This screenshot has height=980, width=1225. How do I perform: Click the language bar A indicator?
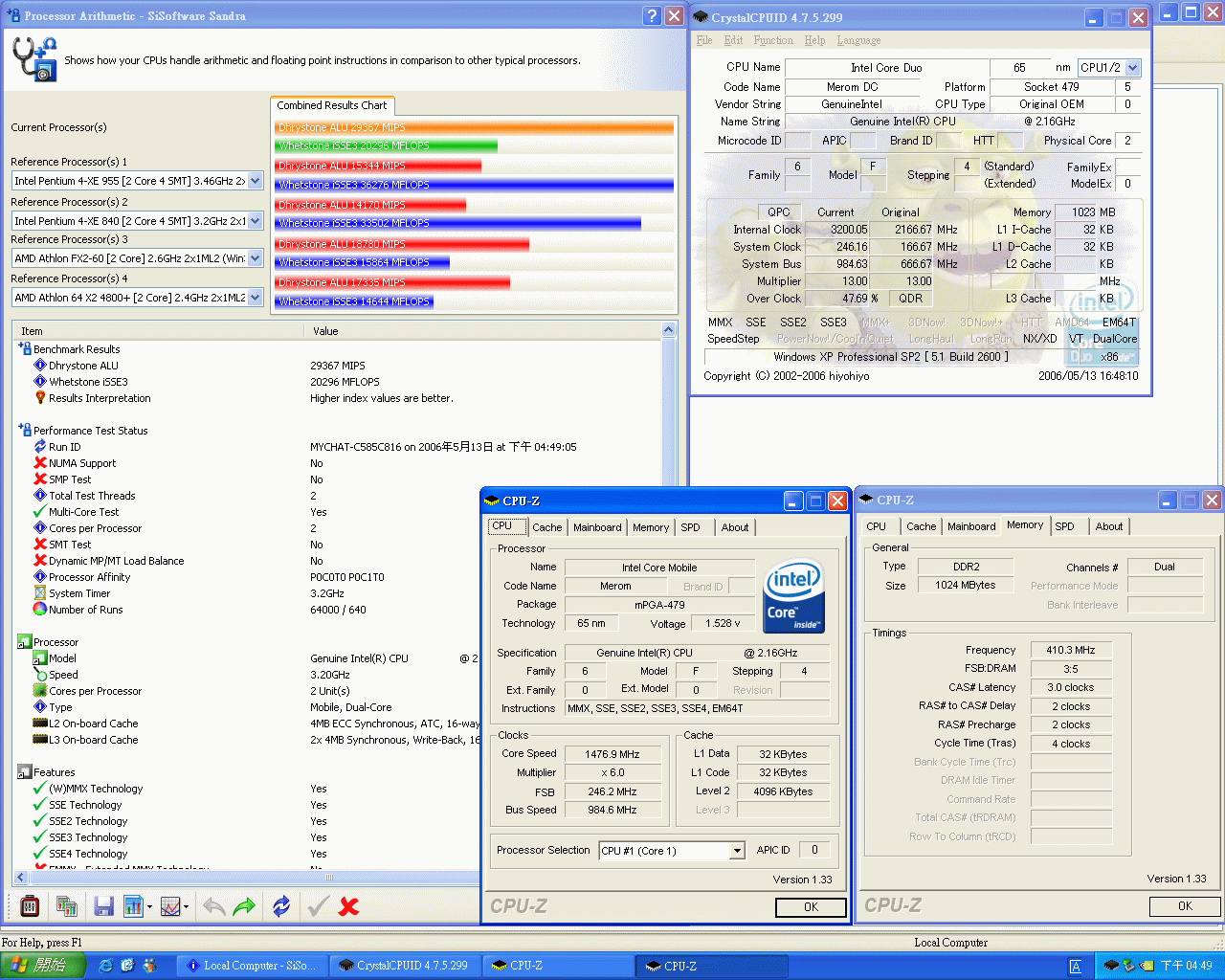point(1076,967)
